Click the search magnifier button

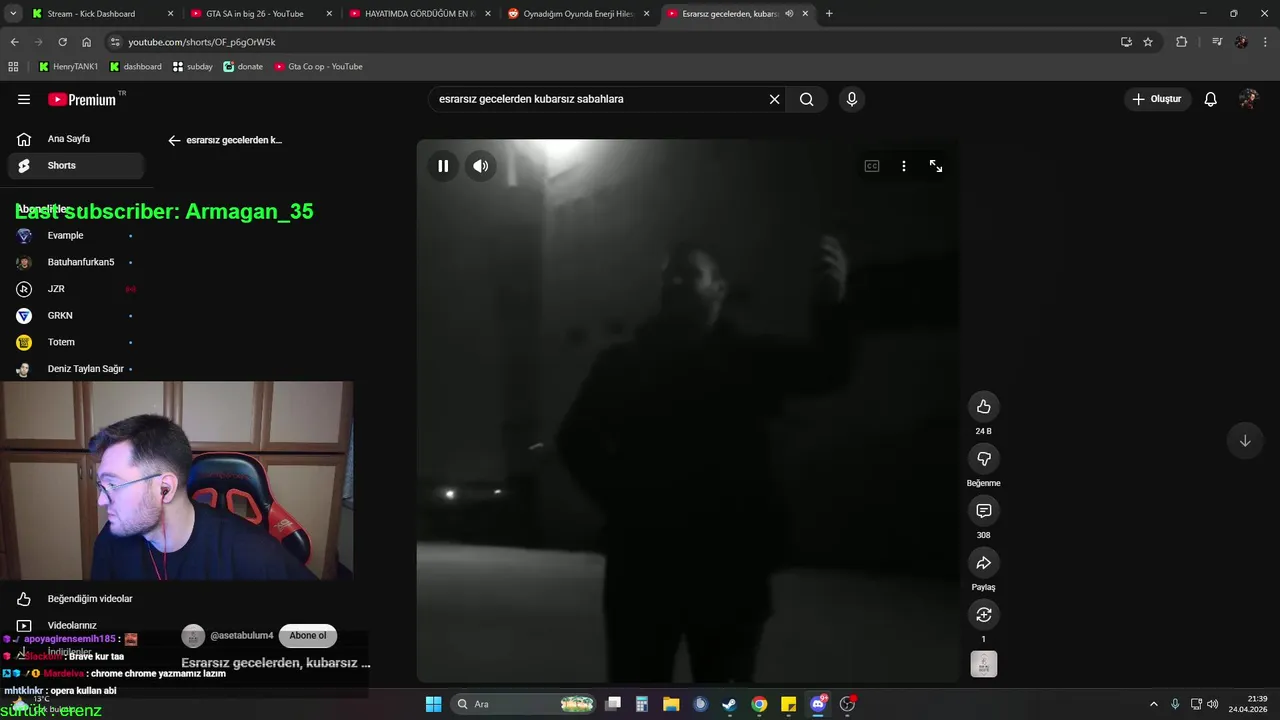807,99
